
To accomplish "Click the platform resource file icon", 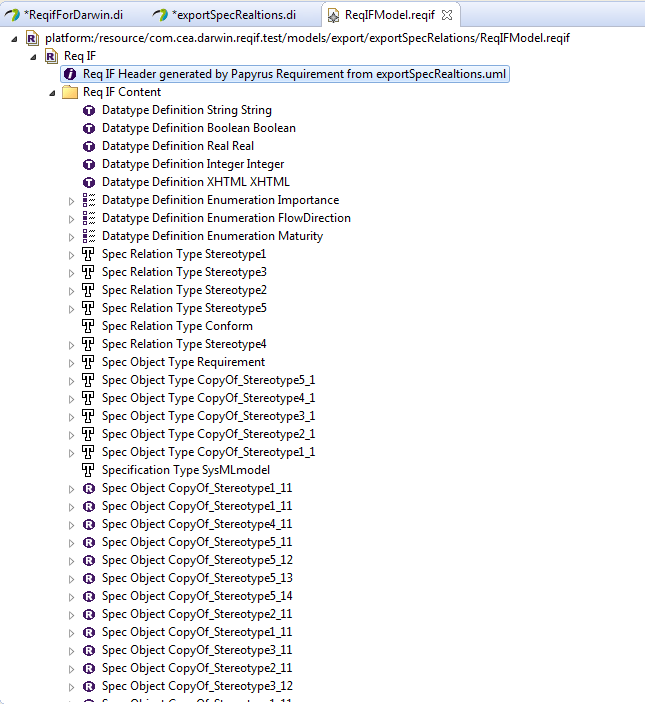I will 32,38.
